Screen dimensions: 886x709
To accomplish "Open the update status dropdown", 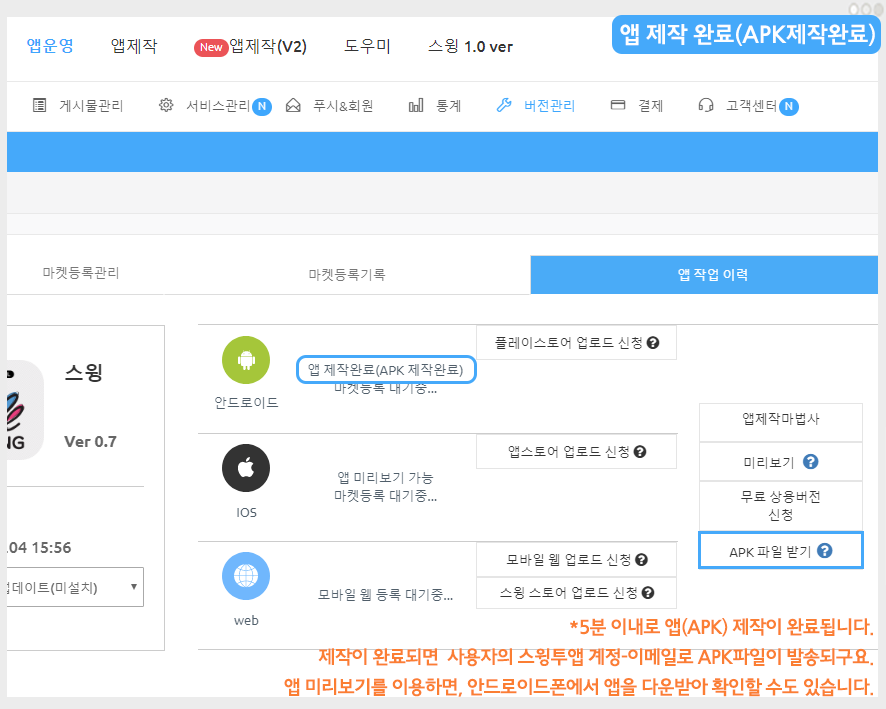I will tap(75, 587).
